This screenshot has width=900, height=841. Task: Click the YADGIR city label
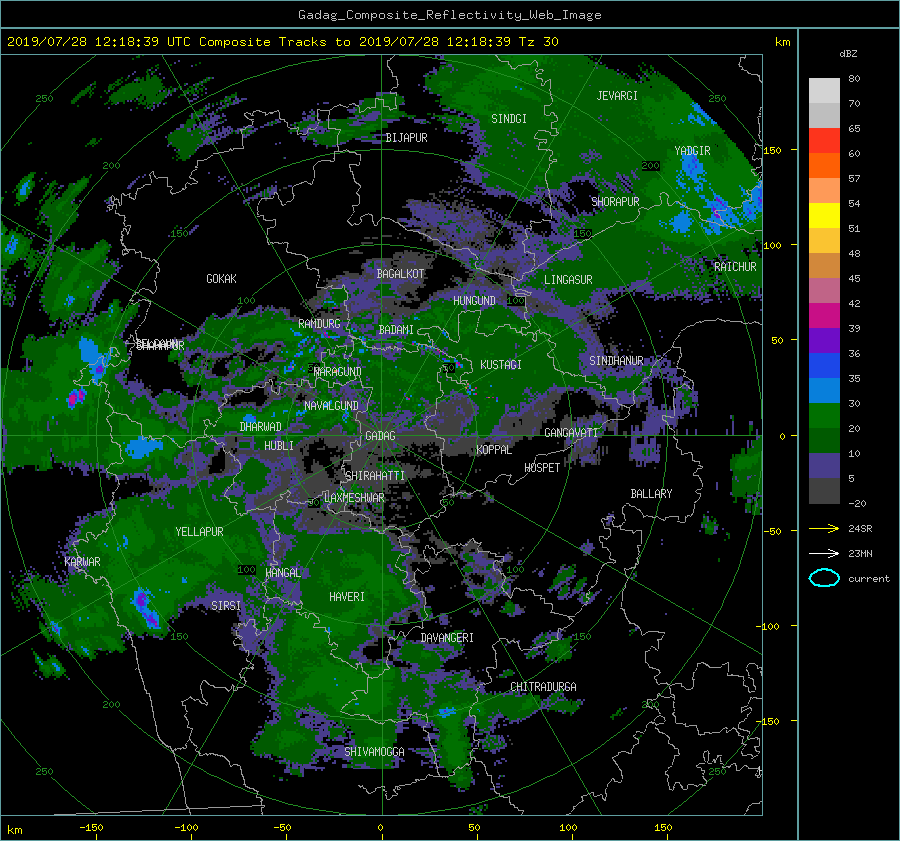tap(692, 151)
